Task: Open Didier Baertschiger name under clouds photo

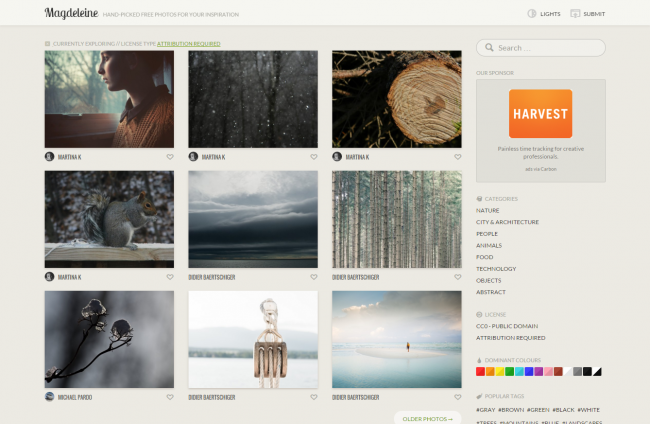Action: coord(212,277)
